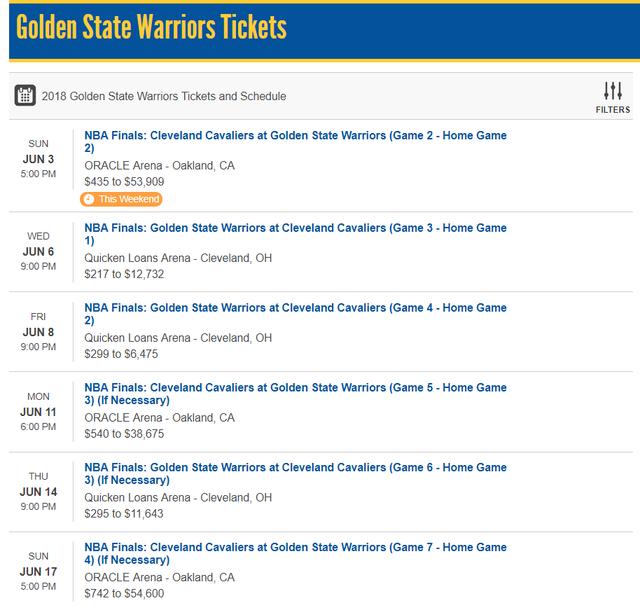Viewport: 640px width, 610px height.
Task: Click the $435 to $53,909 price range
Action: tap(124, 182)
